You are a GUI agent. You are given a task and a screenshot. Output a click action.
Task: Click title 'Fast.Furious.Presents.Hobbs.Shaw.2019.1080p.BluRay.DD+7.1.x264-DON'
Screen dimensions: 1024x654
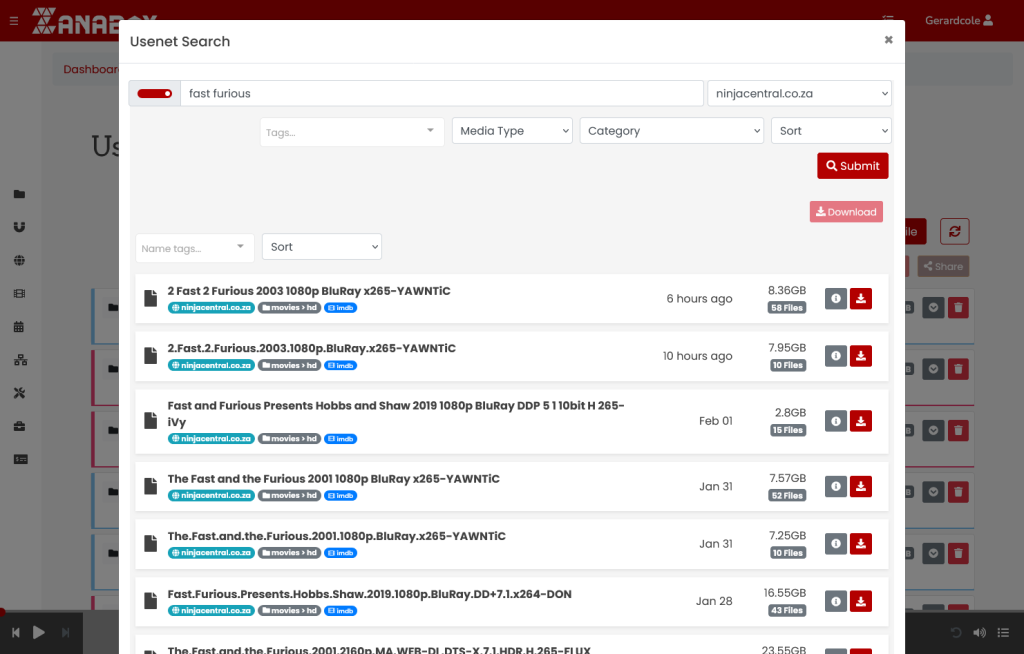(370, 594)
